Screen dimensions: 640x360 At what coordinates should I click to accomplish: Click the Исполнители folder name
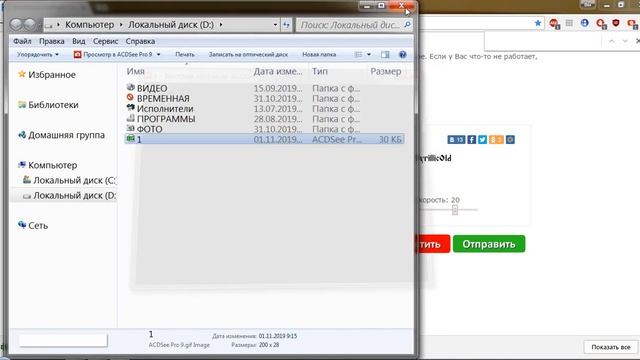[165, 109]
